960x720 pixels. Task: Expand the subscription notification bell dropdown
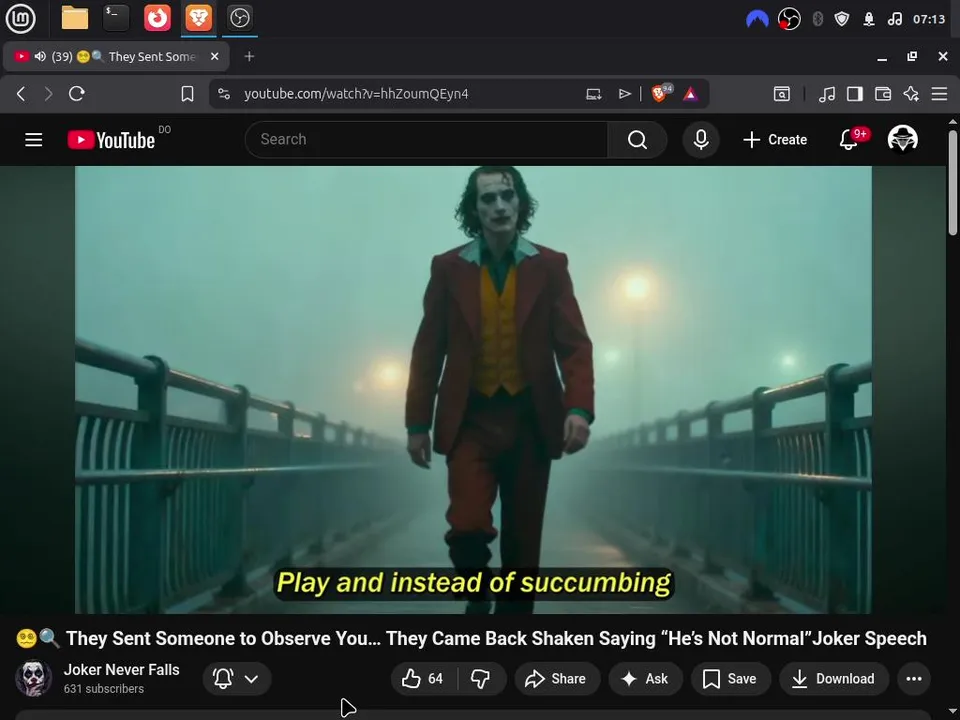pyautogui.click(x=236, y=678)
